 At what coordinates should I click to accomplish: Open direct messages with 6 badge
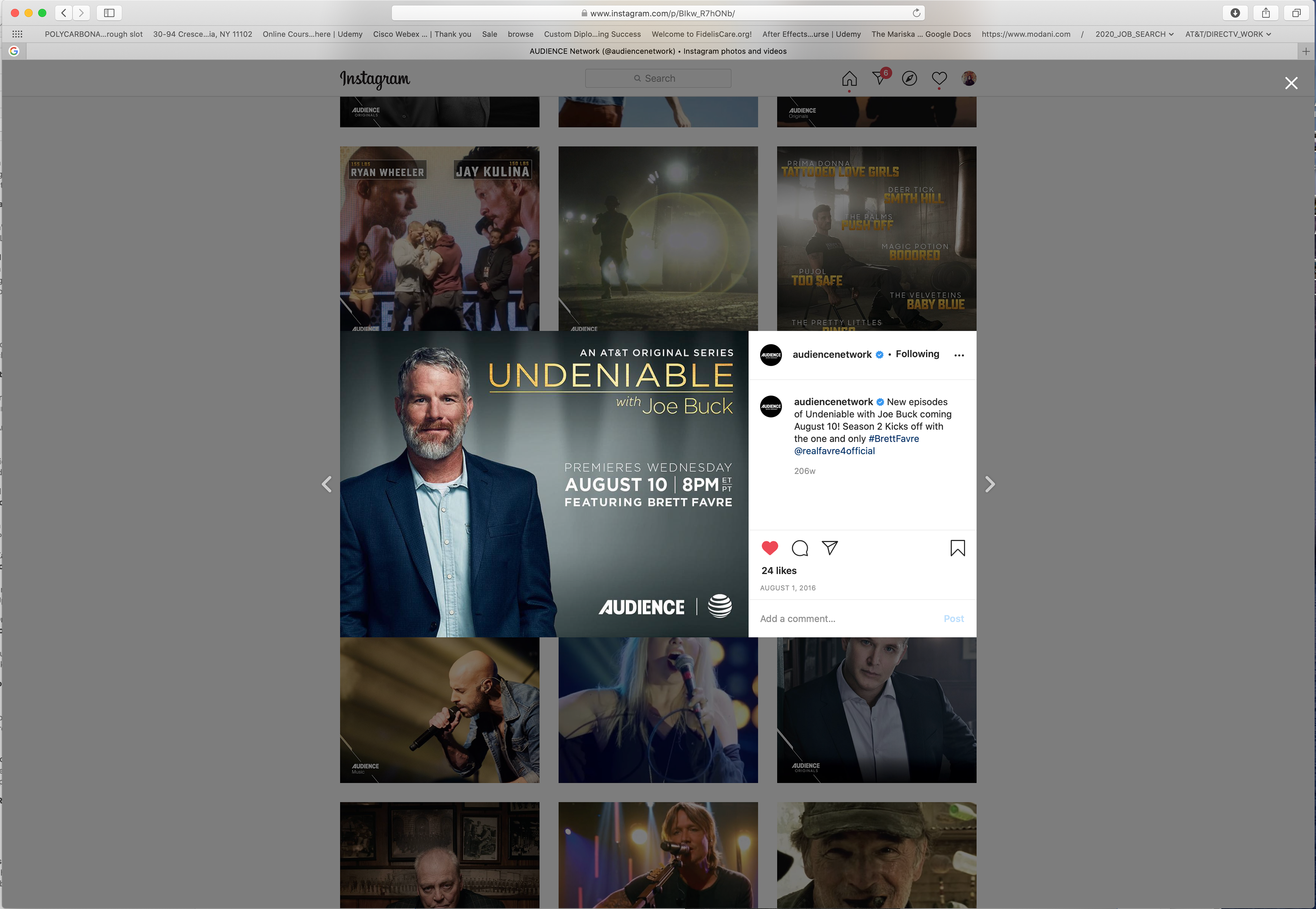click(x=880, y=77)
